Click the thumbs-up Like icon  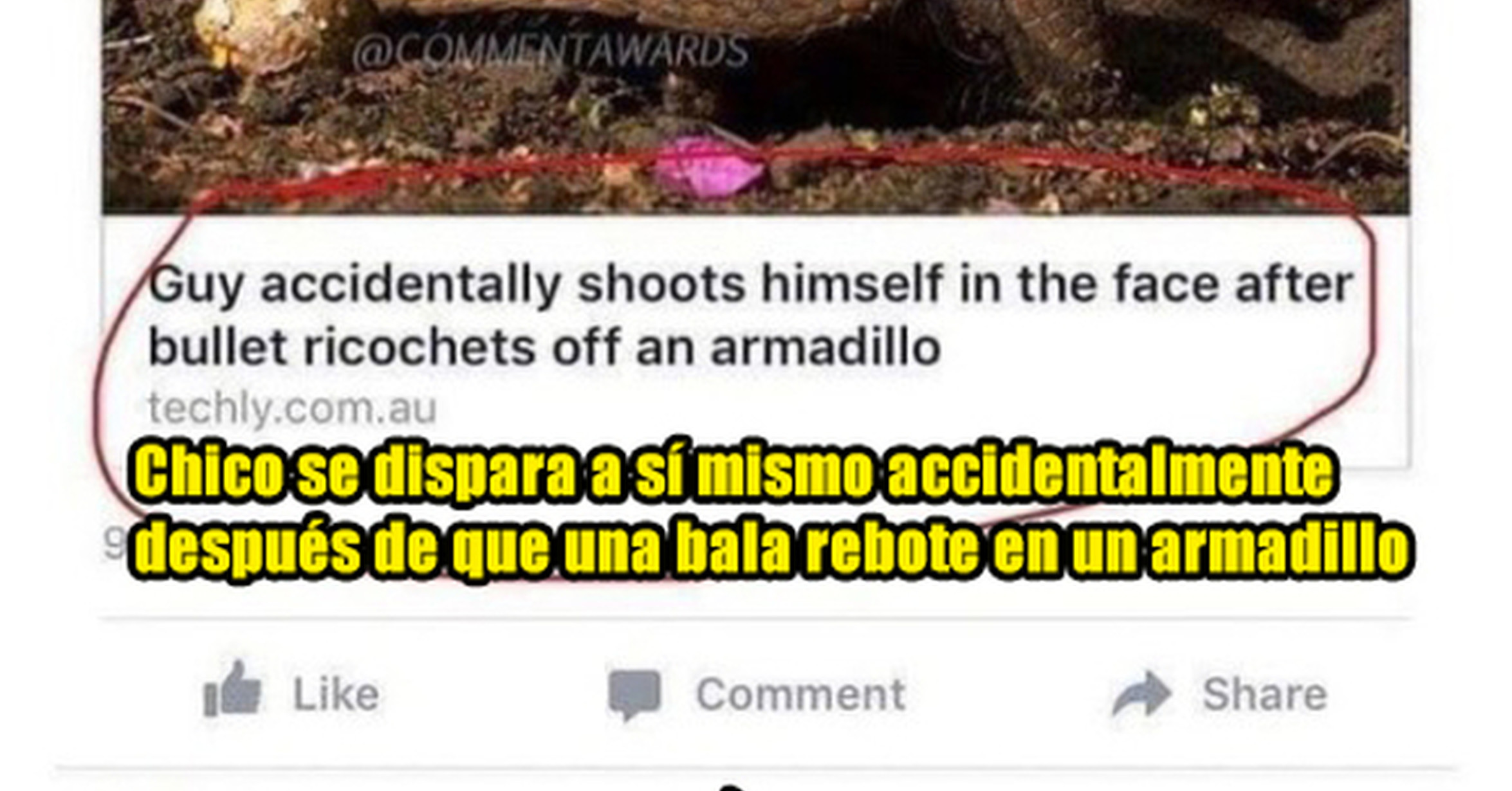(x=232, y=689)
